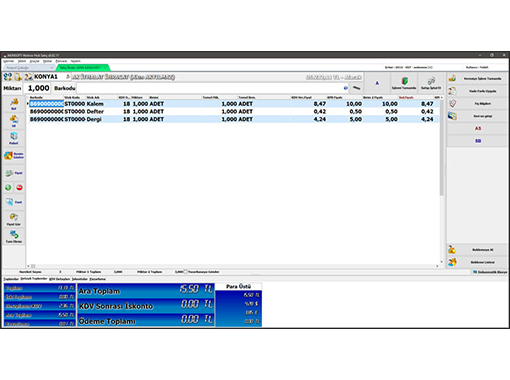Click the blue SB button
This screenshot has height=380, width=510.
click(x=478, y=141)
